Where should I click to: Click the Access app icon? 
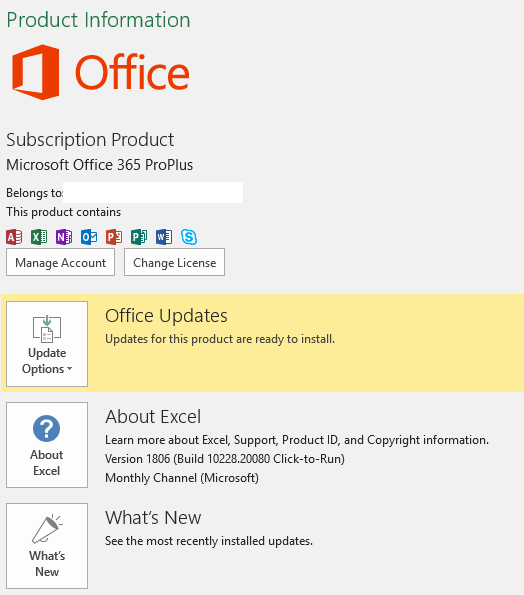click(14, 237)
